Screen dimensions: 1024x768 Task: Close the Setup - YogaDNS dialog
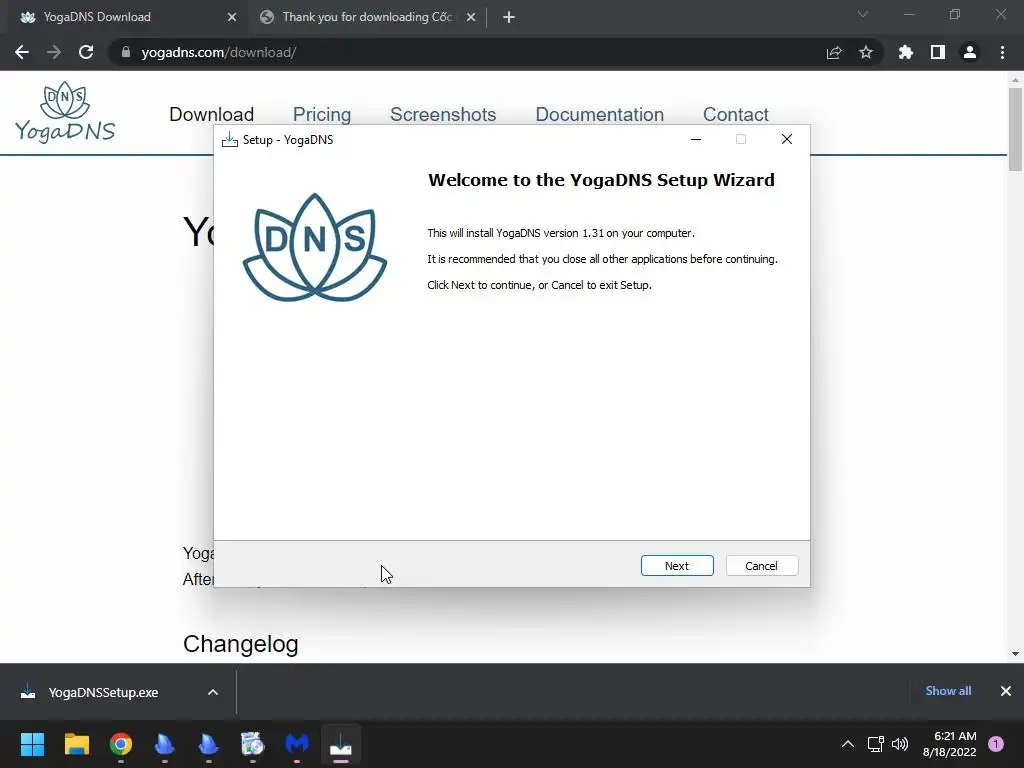click(x=787, y=139)
